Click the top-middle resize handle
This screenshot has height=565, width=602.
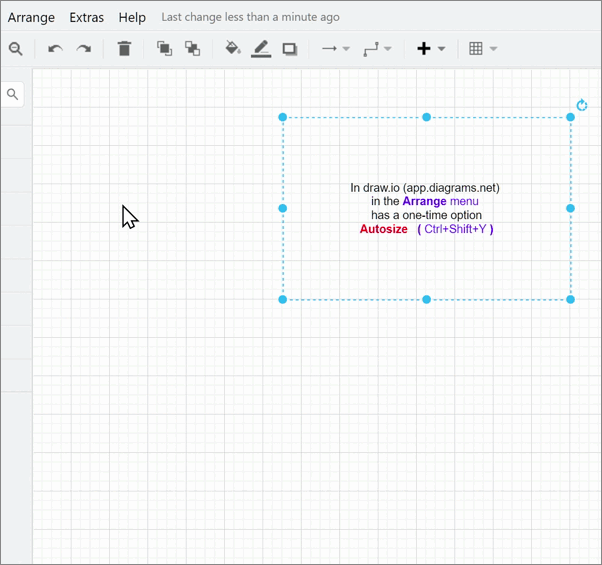click(x=427, y=117)
